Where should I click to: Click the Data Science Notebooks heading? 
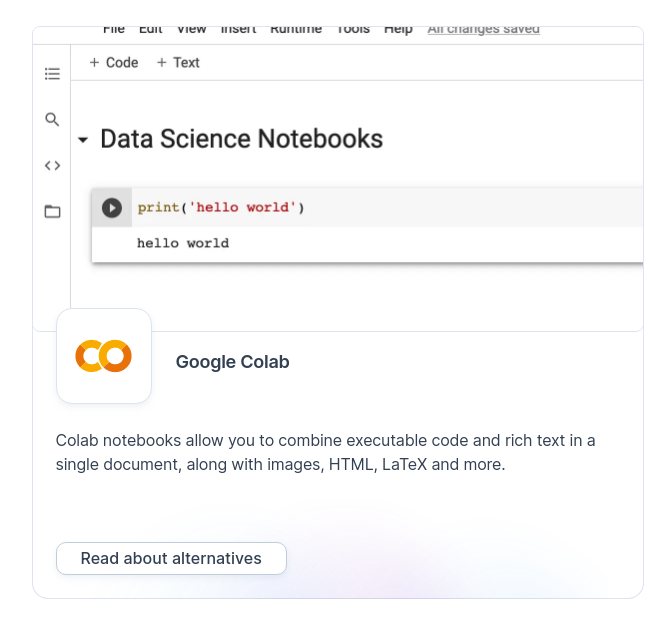(x=241, y=139)
